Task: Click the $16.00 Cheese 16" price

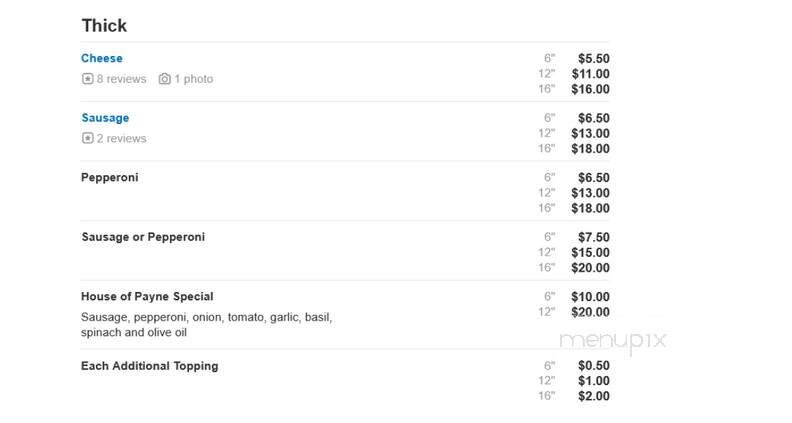Action: [590, 89]
